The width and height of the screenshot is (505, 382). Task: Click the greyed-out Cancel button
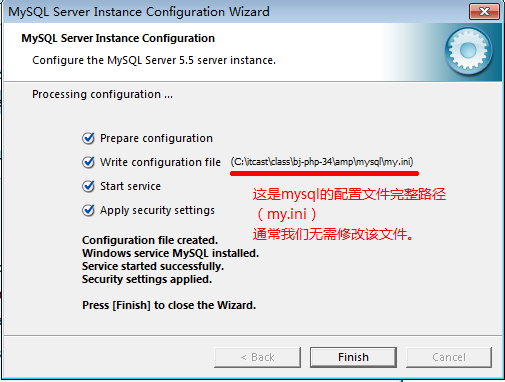pos(449,357)
